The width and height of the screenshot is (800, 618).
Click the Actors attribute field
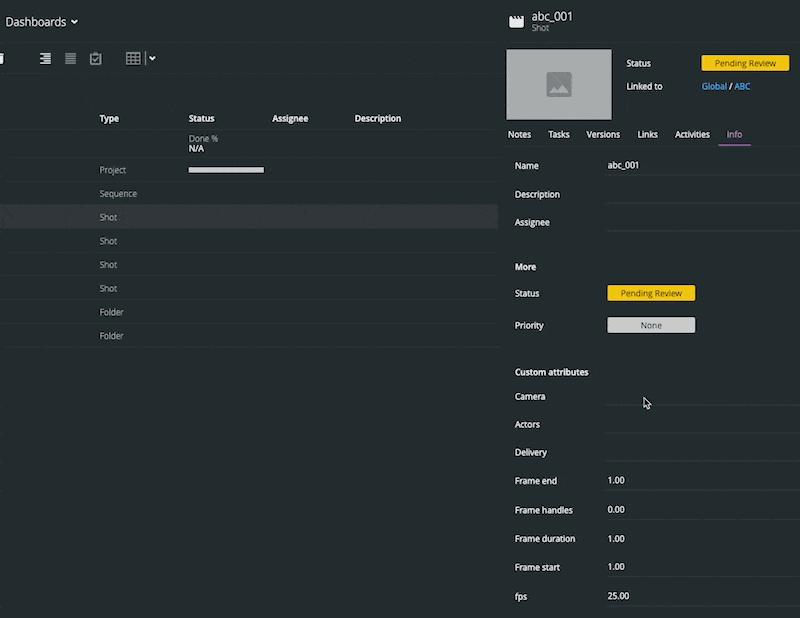click(x=702, y=425)
